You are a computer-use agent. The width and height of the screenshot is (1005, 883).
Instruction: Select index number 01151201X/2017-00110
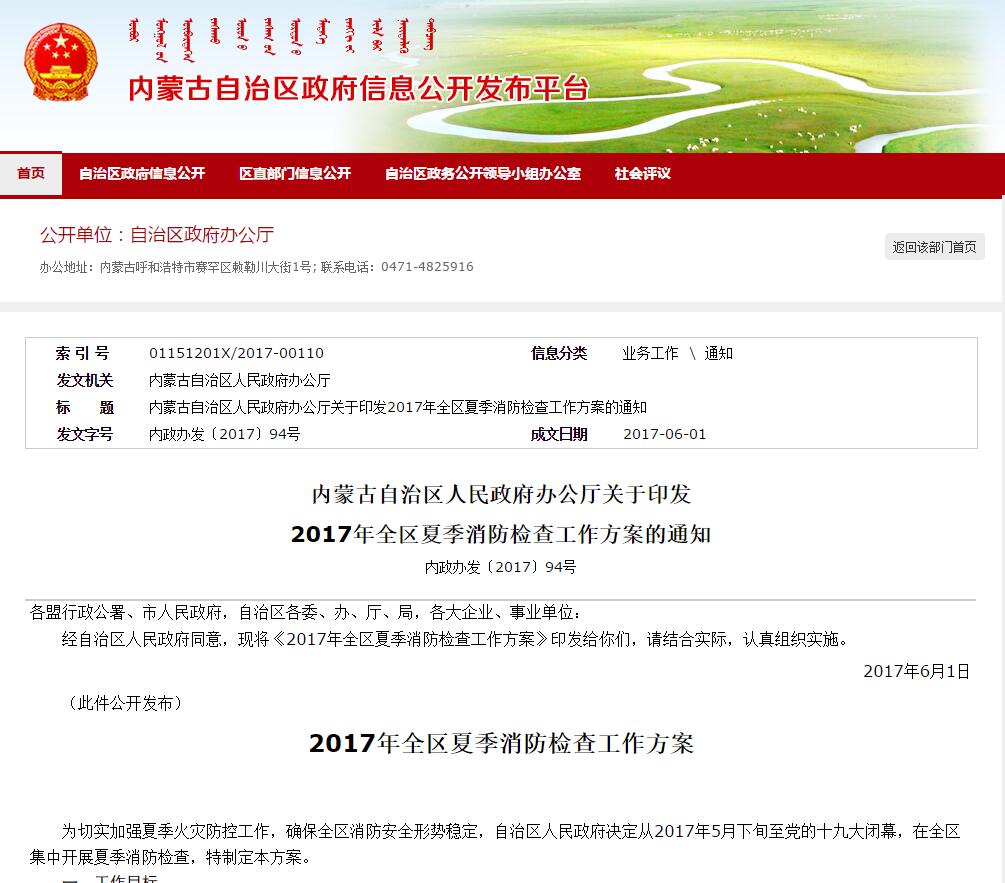pyautogui.click(x=236, y=353)
